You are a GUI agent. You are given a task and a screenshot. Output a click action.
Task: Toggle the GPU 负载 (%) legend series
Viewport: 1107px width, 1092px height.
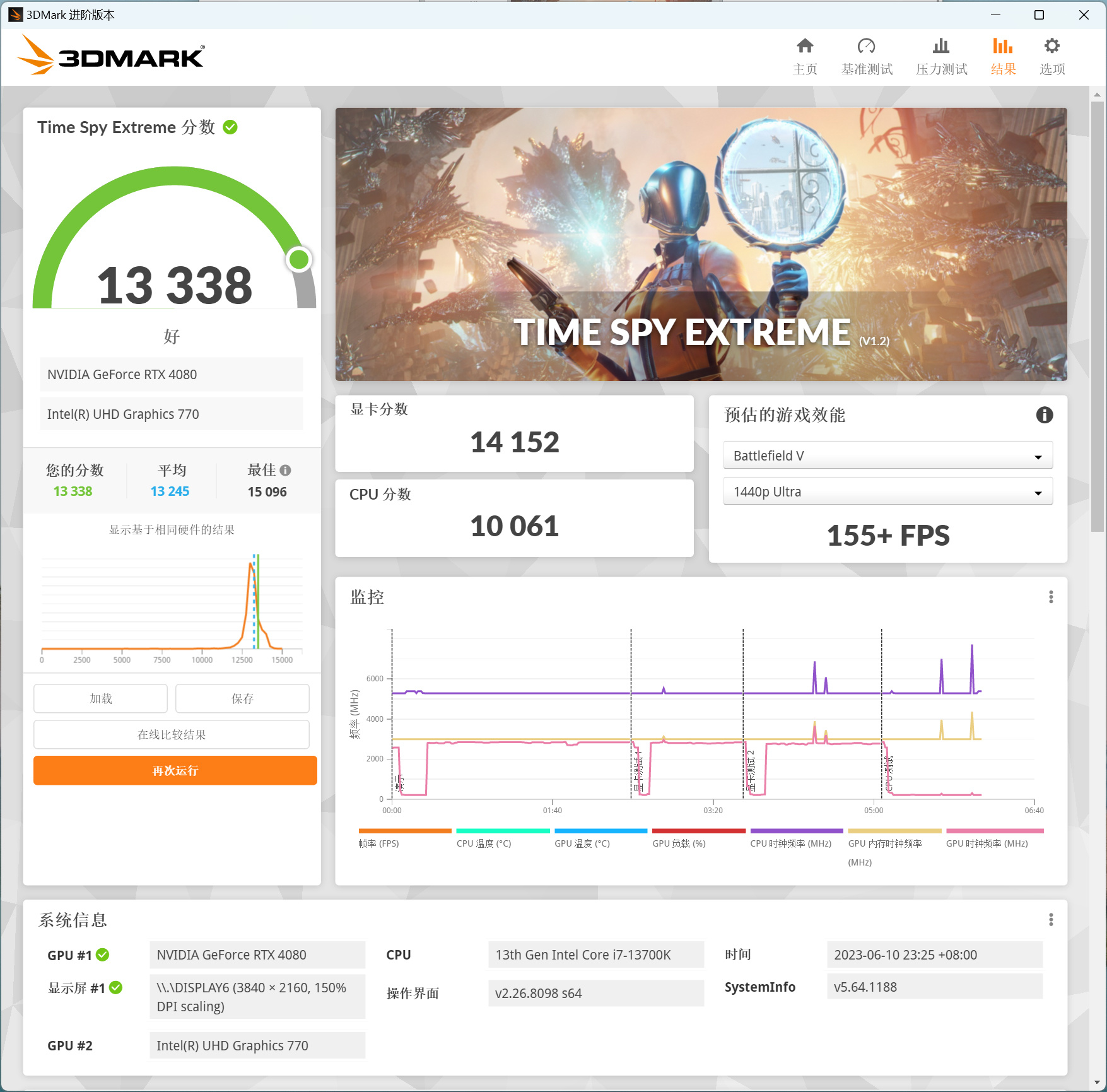click(x=699, y=839)
